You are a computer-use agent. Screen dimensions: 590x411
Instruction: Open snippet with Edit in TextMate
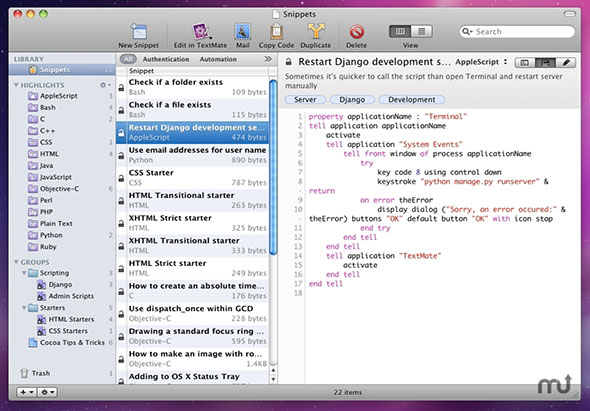click(x=200, y=36)
